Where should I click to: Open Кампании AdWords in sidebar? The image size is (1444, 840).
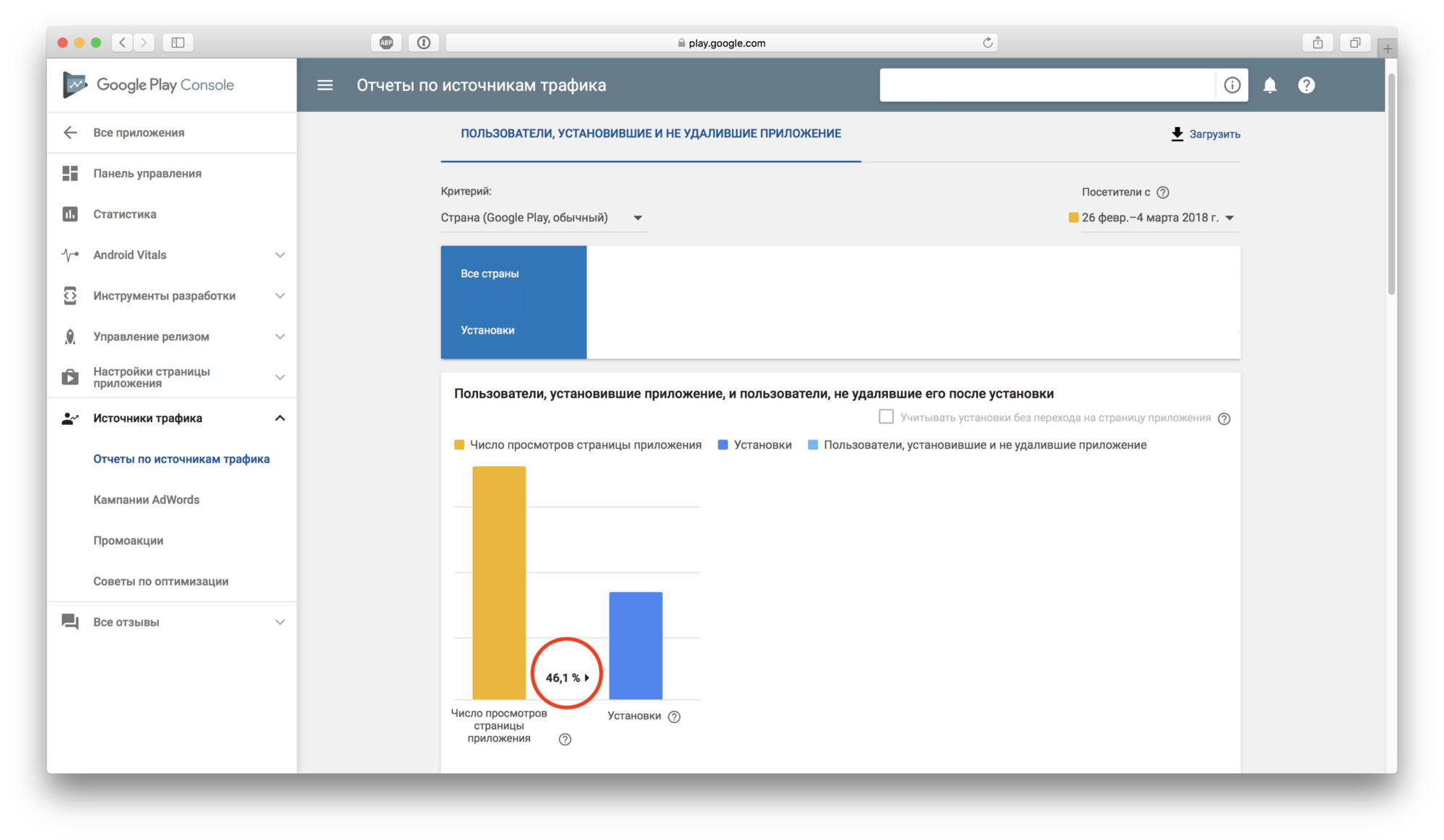click(147, 500)
